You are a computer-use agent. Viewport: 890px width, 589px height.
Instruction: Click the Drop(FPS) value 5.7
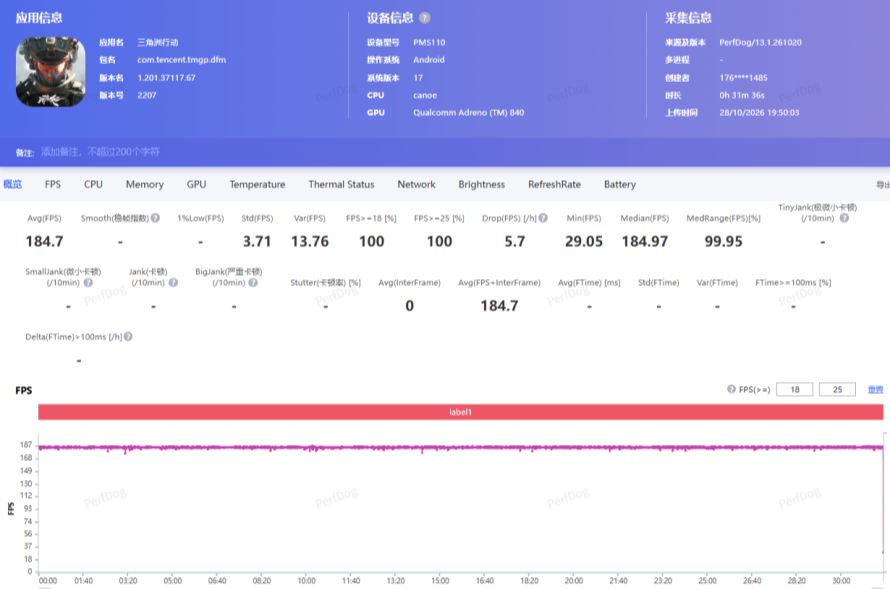click(515, 241)
